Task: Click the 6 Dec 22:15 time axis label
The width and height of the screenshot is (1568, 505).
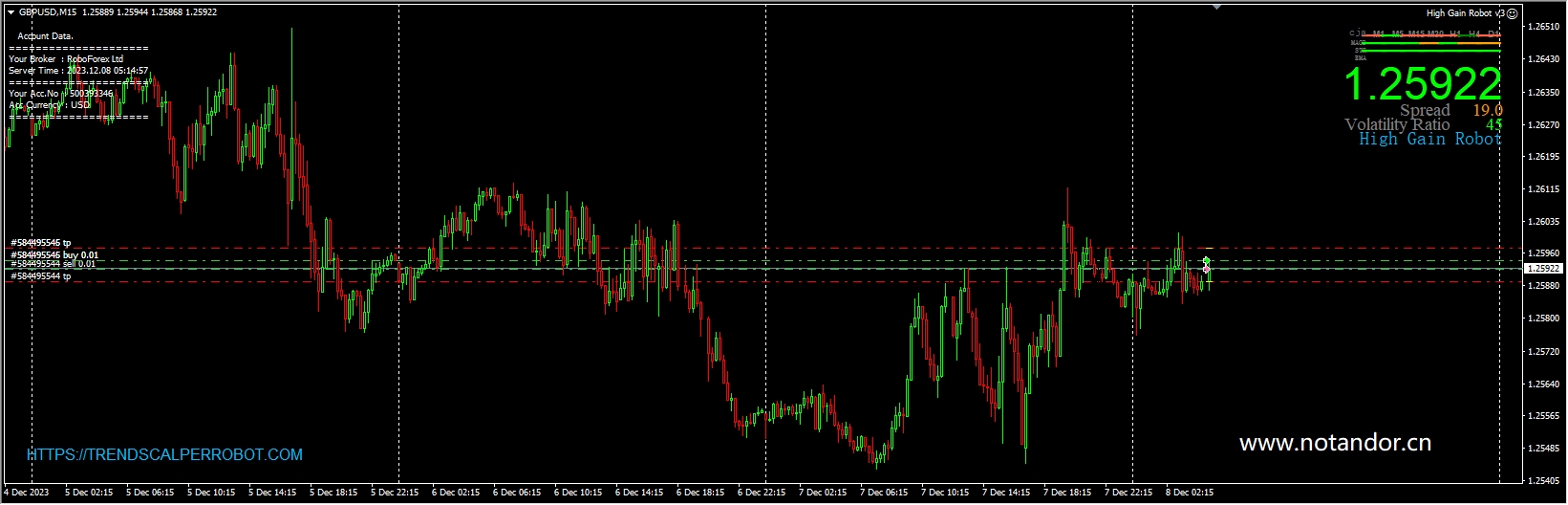Action: [x=762, y=493]
